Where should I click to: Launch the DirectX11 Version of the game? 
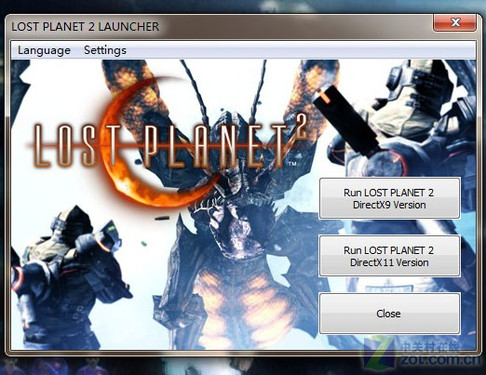390,256
